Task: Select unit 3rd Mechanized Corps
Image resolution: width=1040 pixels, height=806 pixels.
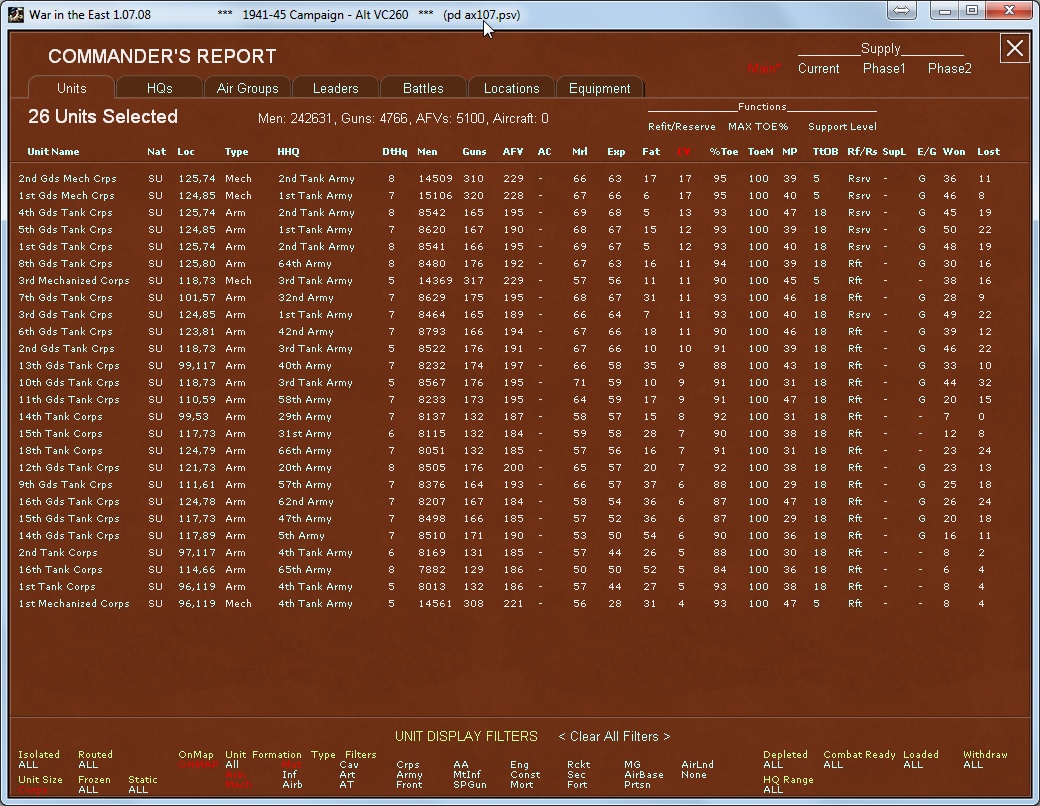Action: (74, 281)
